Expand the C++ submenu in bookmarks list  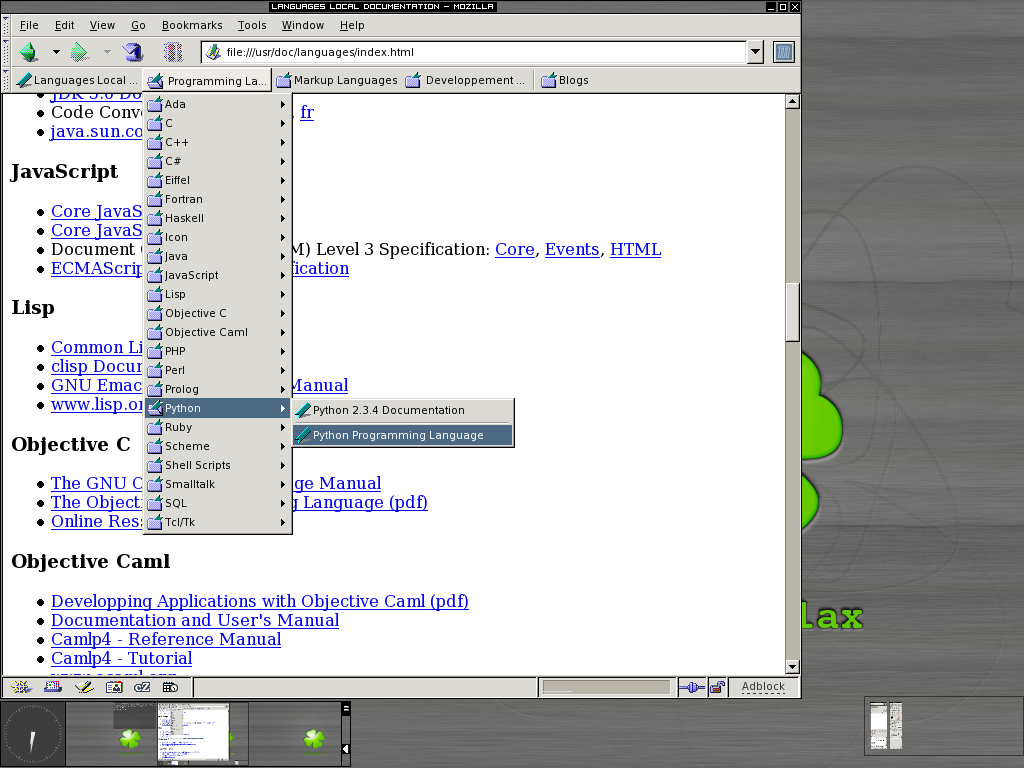pos(217,142)
